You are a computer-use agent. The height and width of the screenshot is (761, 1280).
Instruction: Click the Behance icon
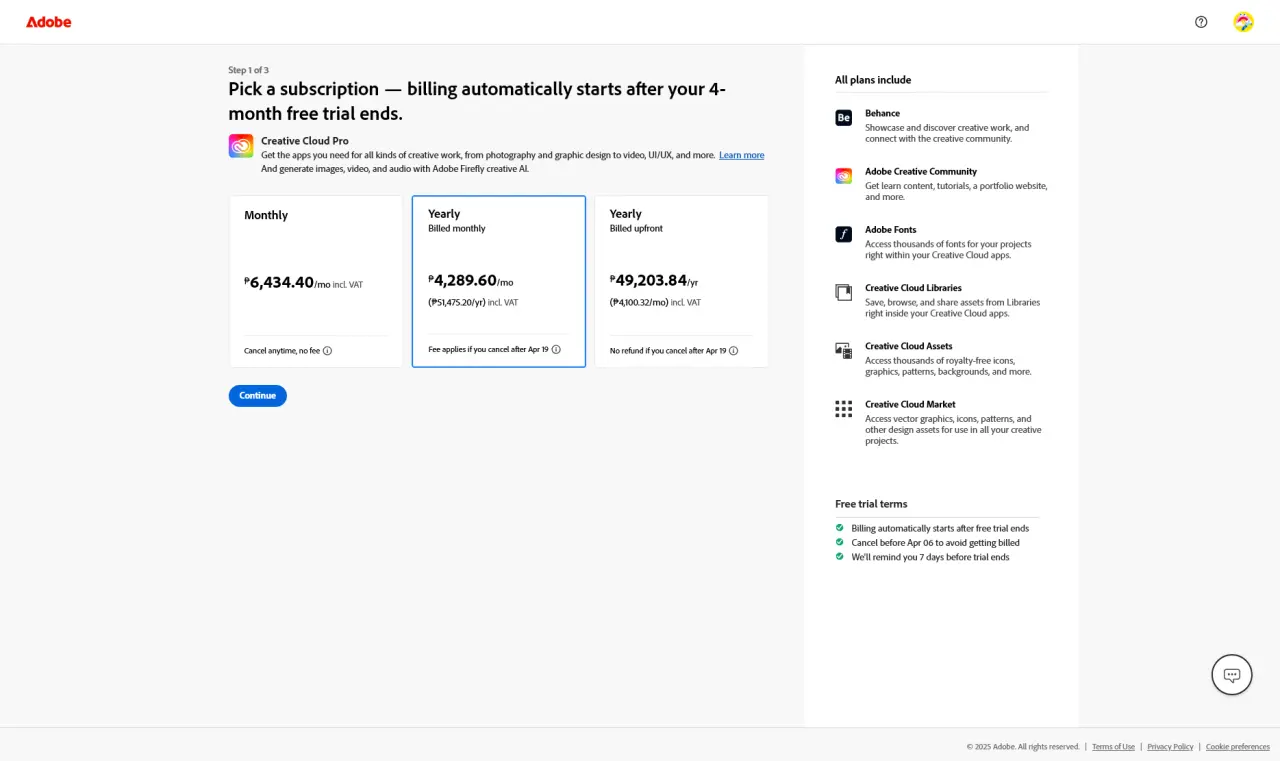[844, 118]
